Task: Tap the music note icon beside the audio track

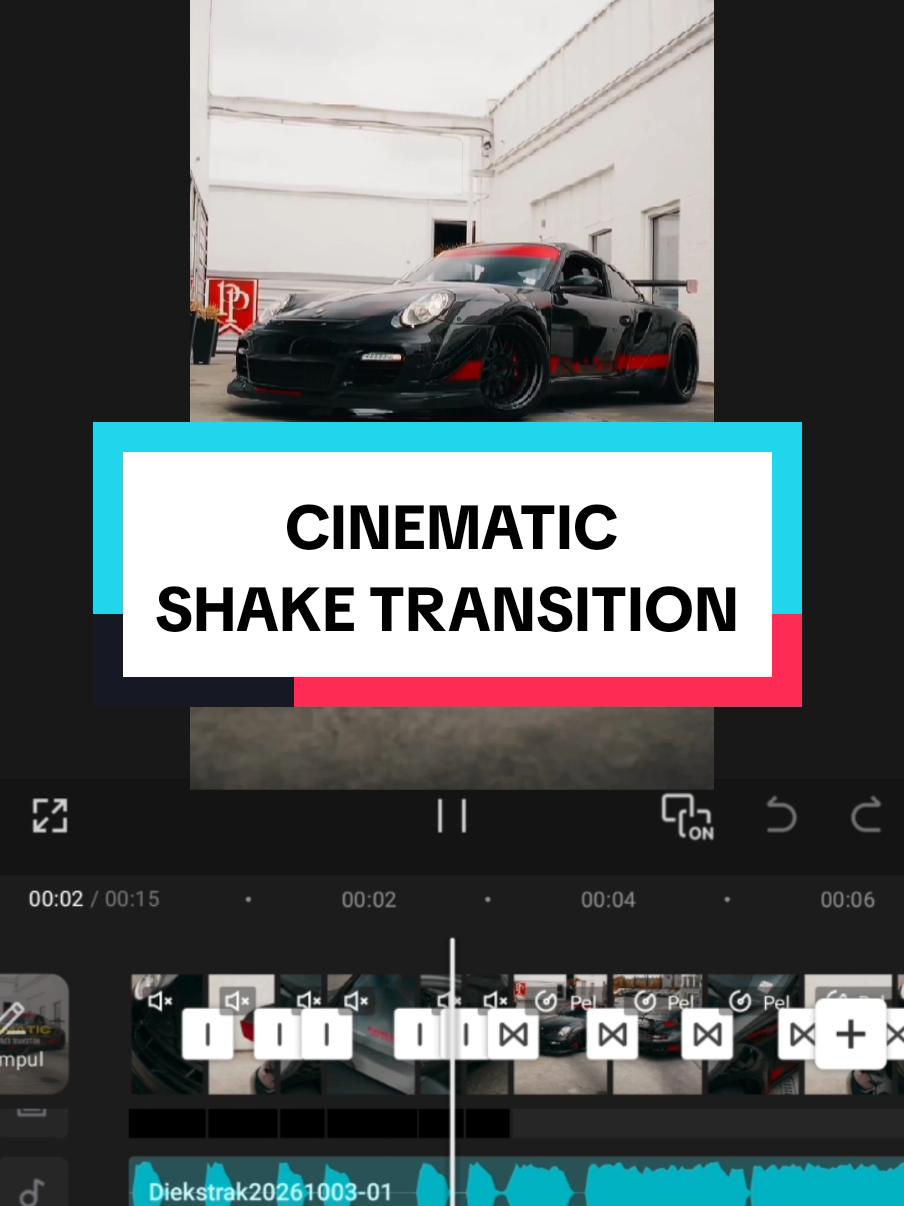Action: point(34,1190)
